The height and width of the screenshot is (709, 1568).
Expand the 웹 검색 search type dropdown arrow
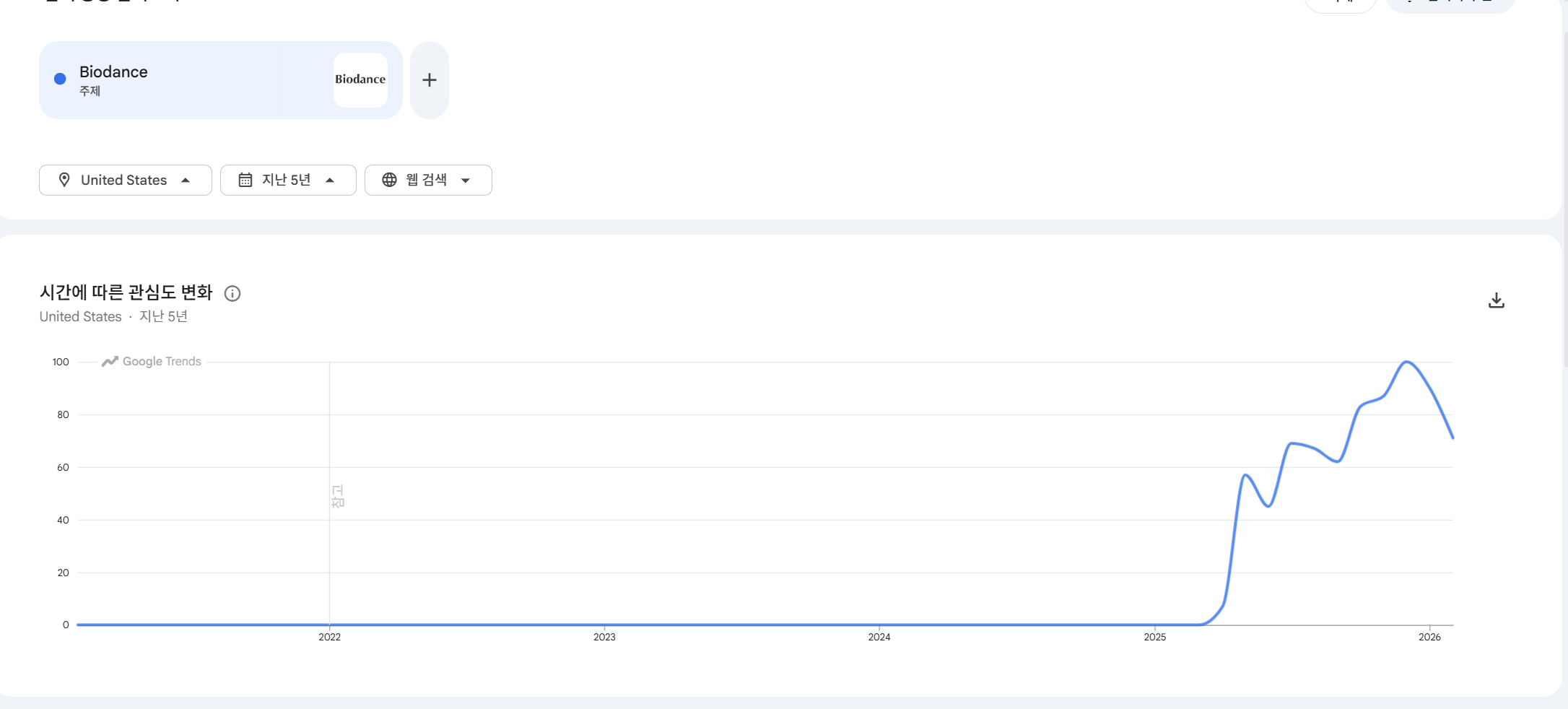click(x=466, y=180)
